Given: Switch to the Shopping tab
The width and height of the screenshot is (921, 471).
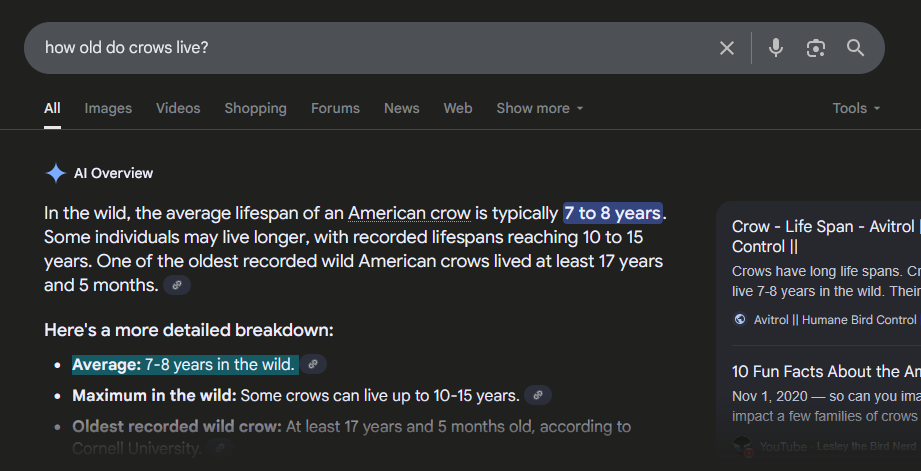Looking at the screenshot, I should tap(256, 109).
